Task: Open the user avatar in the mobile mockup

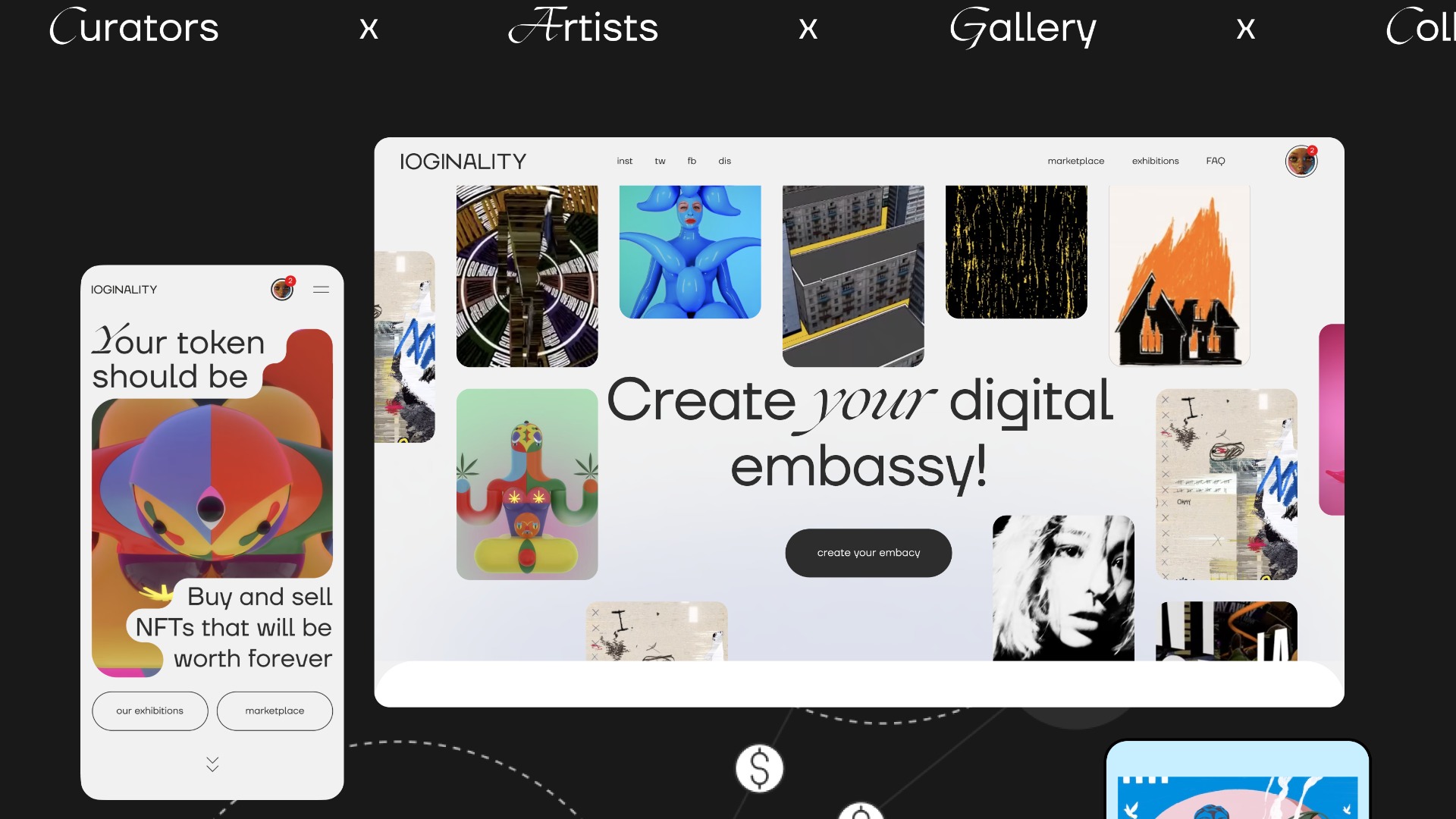Action: point(282,289)
